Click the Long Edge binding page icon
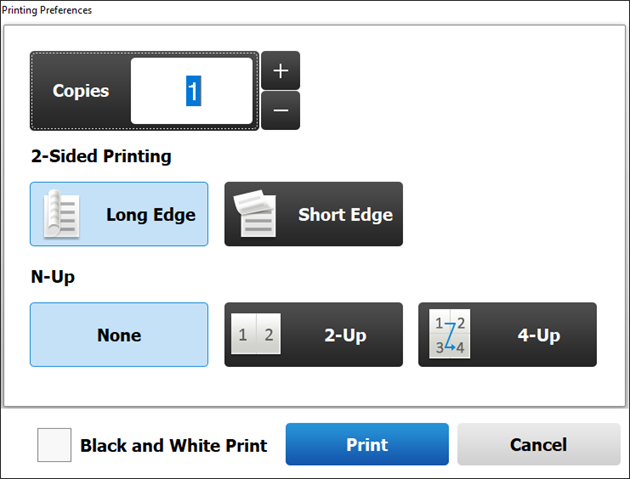The width and height of the screenshot is (630, 479). 61,214
